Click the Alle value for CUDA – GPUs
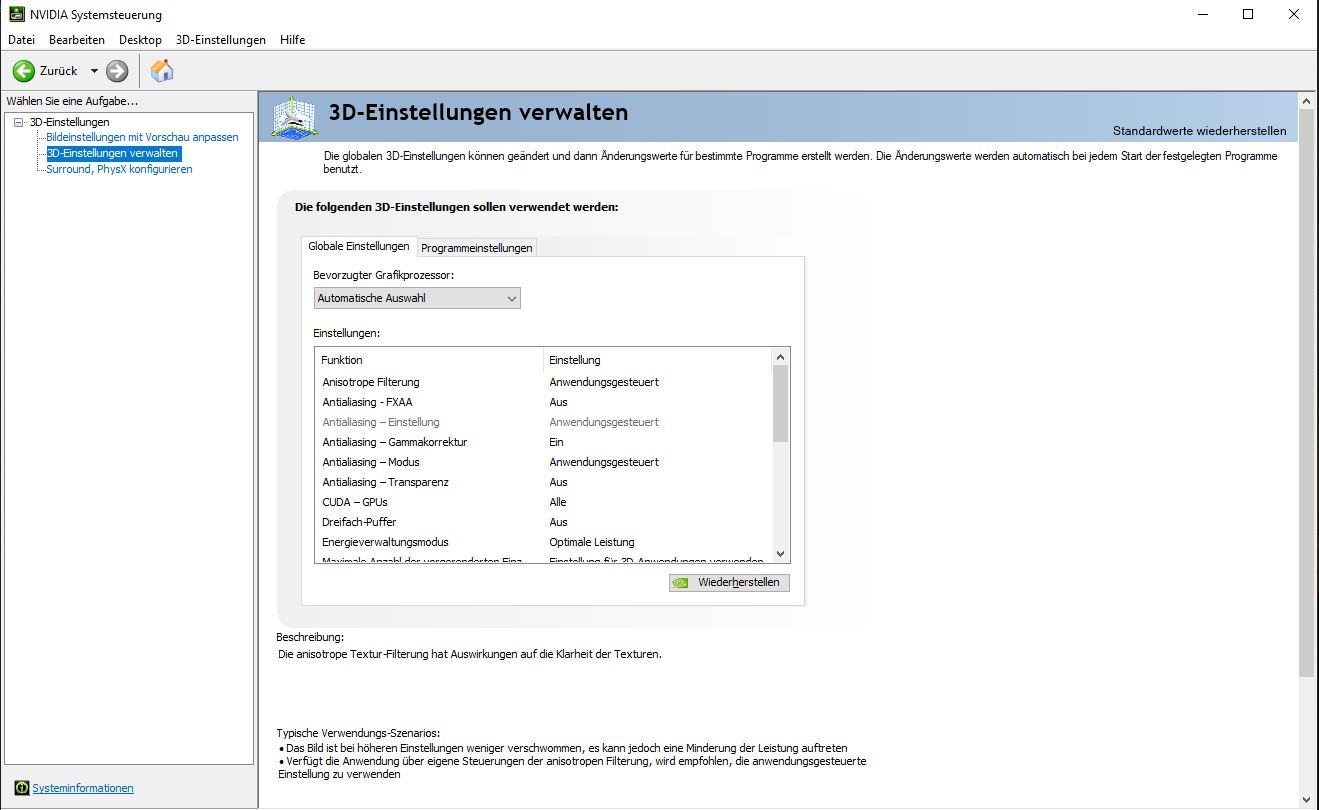This screenshot has width=1319, height=810. [x=558, y=502]
